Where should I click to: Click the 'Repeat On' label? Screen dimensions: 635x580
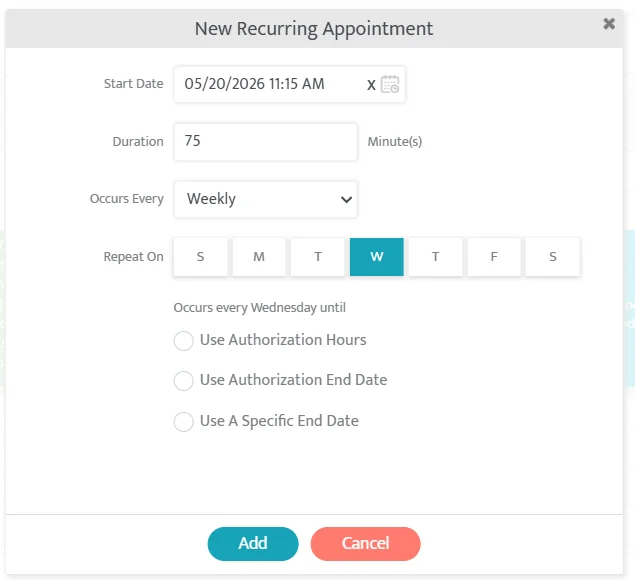click(134, 256)
